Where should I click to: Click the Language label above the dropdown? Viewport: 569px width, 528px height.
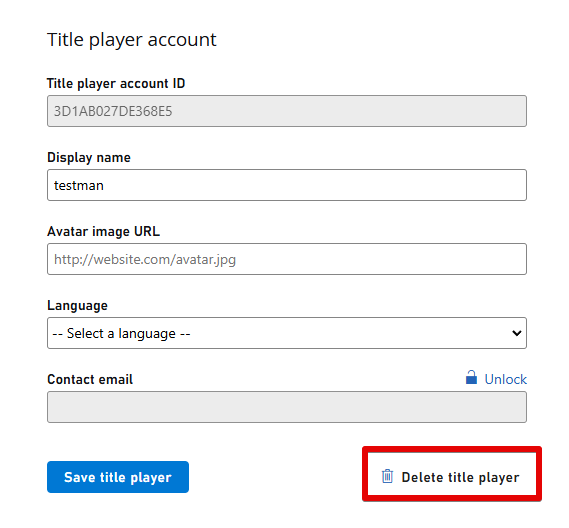(77, 306)
